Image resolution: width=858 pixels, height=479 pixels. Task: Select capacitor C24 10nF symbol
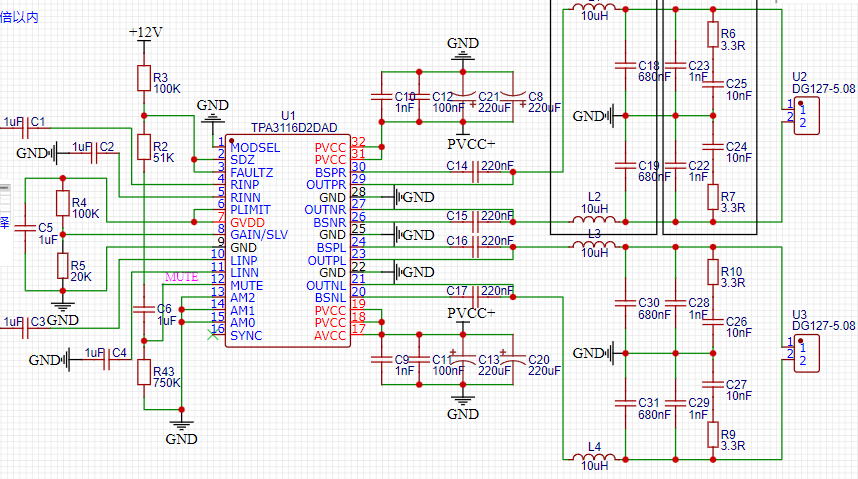pyautogui.click(x=712, y=147)
